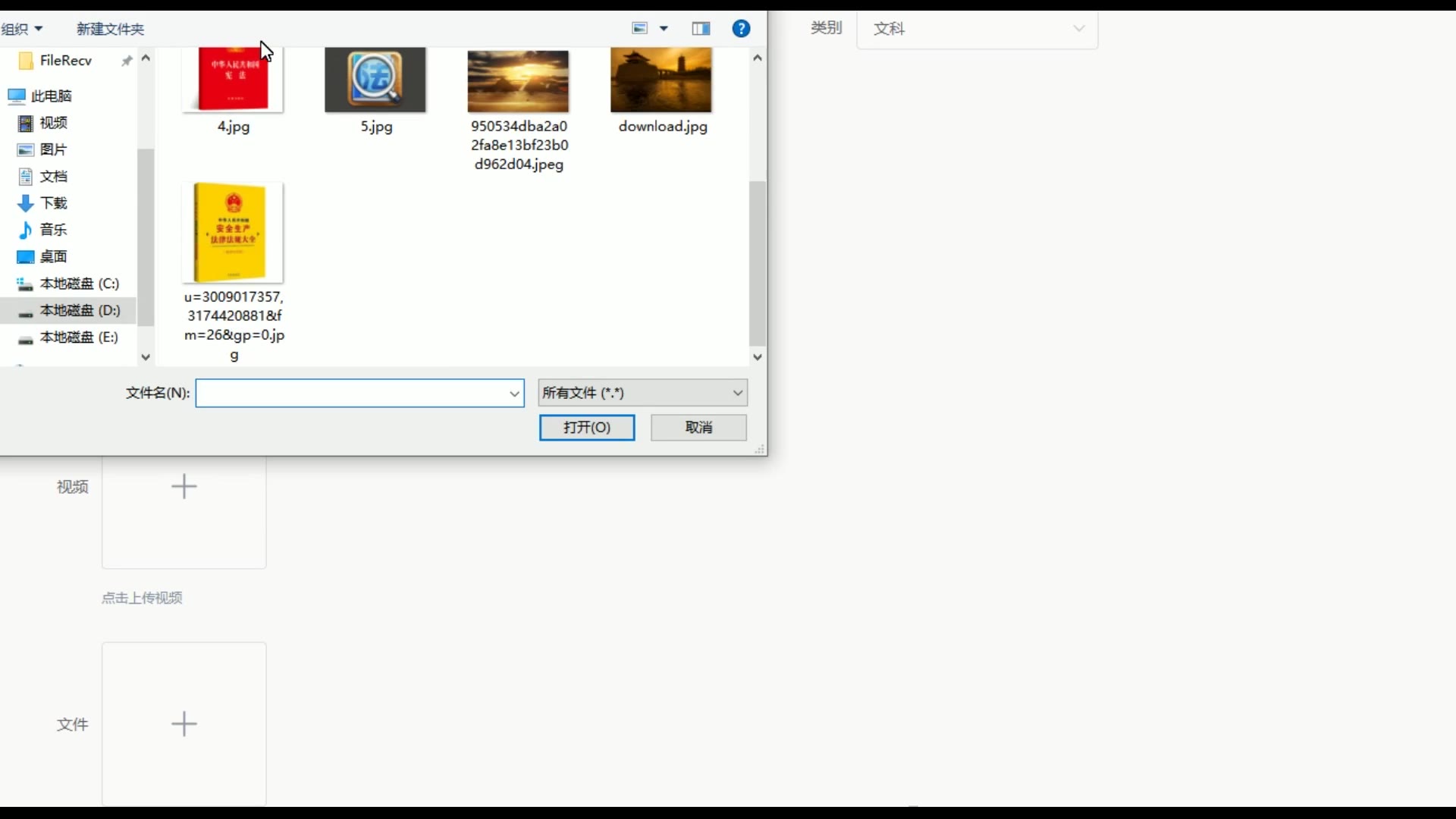Expand the file name history dropdown
The image size is (1456, 819).
point(514,394)
